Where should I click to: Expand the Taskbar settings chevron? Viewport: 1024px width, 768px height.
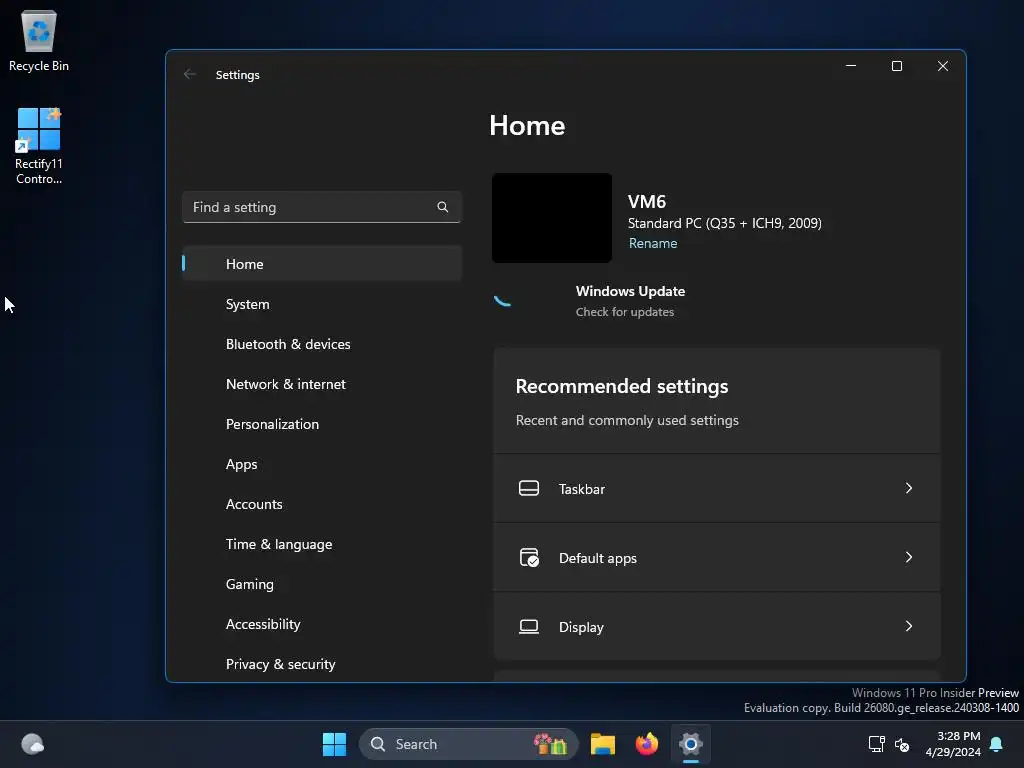(x=908, y=488)
